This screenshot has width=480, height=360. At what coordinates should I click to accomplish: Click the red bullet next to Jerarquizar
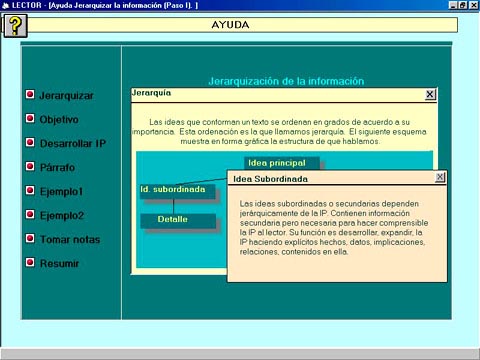tap(30, 95)
